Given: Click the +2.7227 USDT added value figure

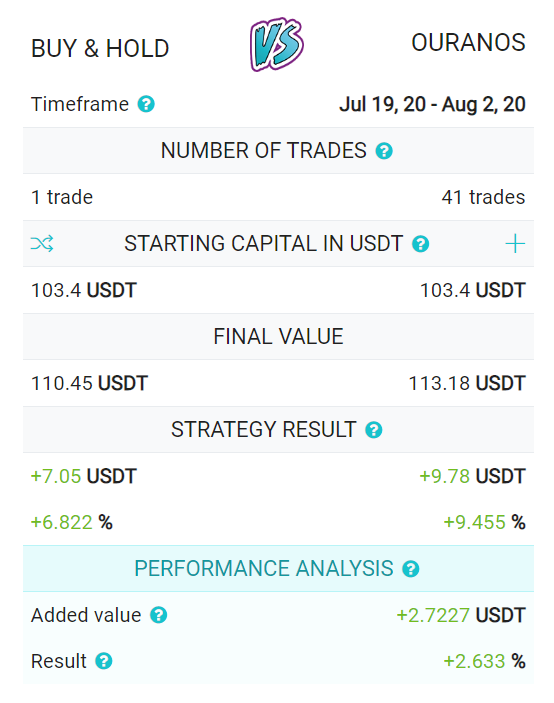Looking at the screenshot, I should (461, 615).
